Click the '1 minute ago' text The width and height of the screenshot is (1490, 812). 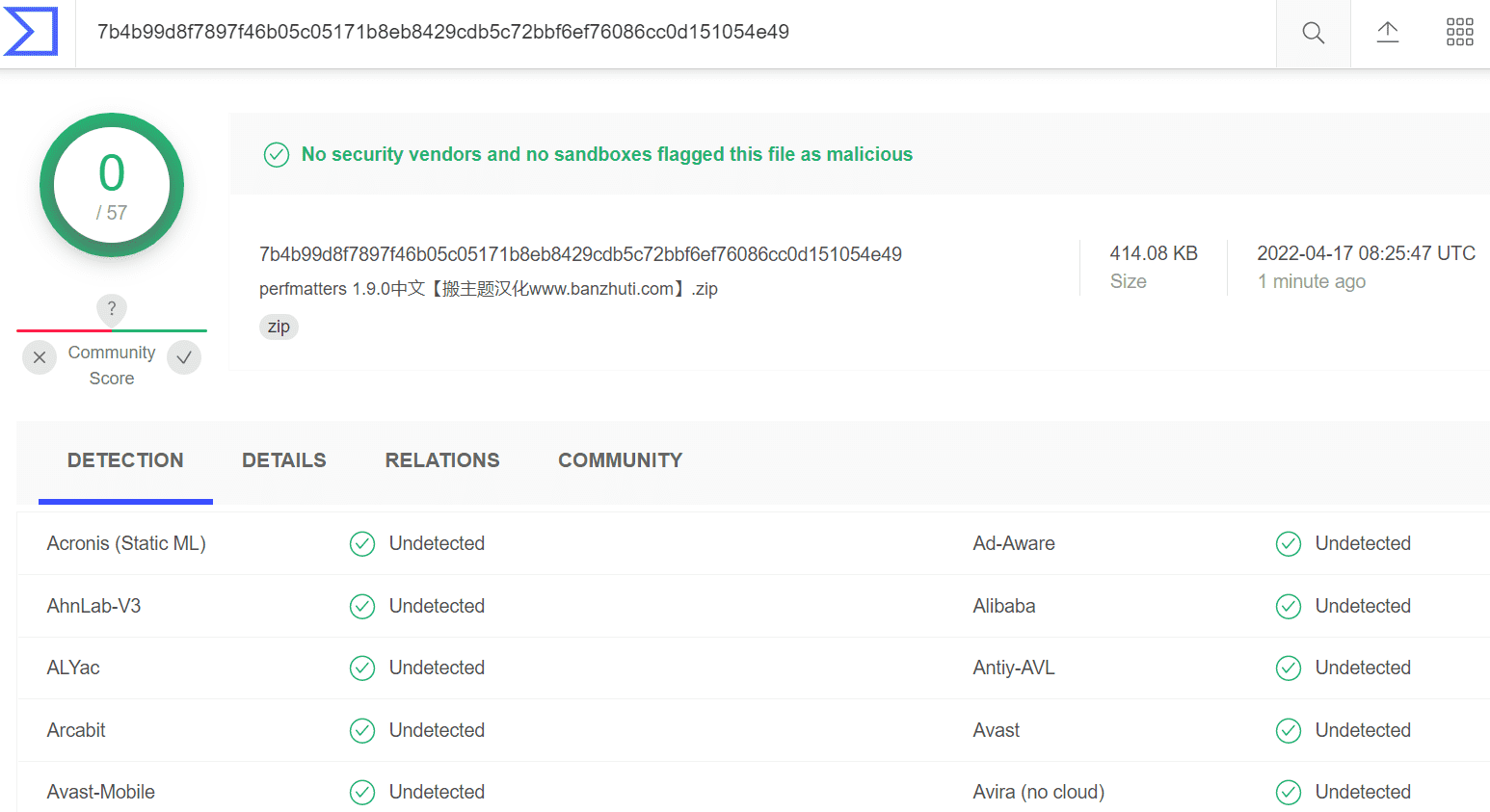click(x=1312, y=281)
